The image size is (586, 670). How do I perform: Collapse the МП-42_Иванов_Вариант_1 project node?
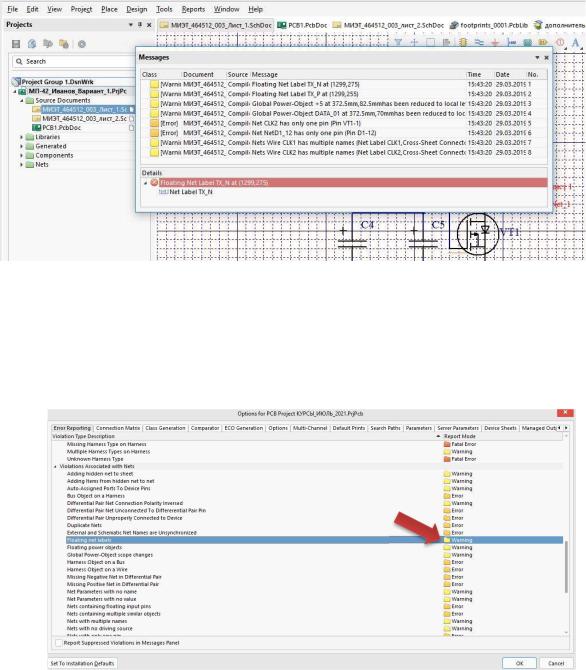click(15, 91)
